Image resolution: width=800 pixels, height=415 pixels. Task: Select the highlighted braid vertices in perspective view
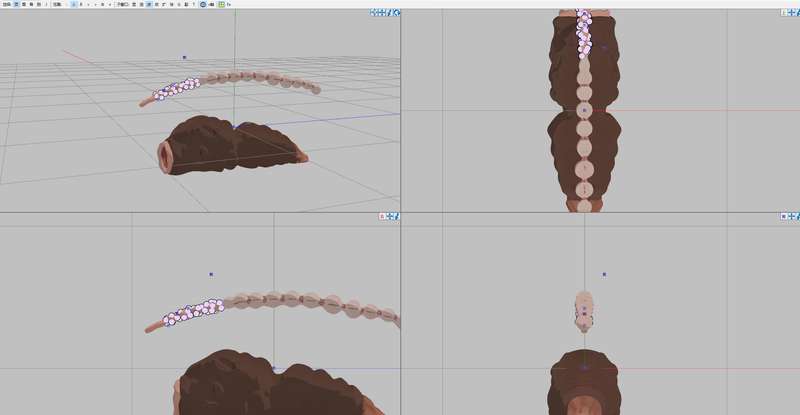pyautogui.click(x=178, y=88)
